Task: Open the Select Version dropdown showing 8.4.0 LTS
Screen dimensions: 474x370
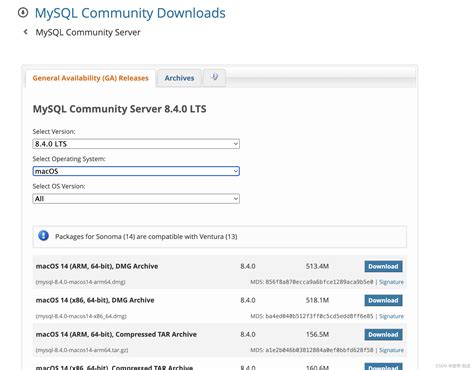Action: pyautogui.click(x=136, y=144)
